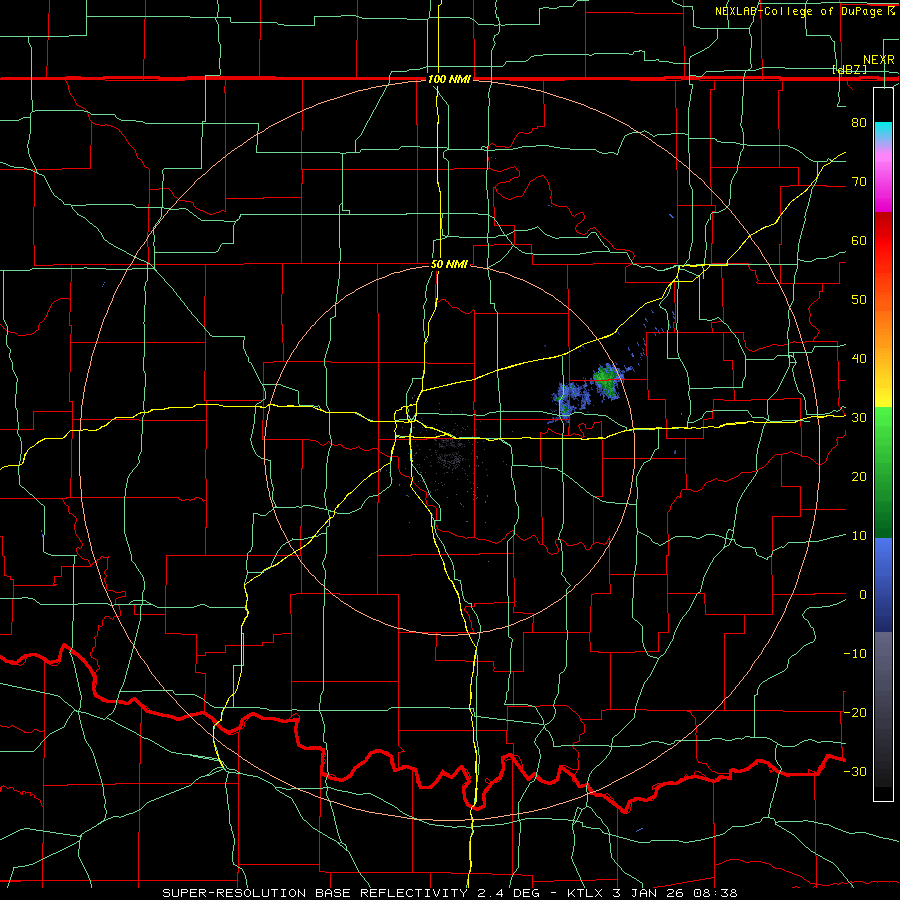Click SUPER-RESOLUTION BASE REFLECTIVITY in the caption

click(x=315, y=893)
